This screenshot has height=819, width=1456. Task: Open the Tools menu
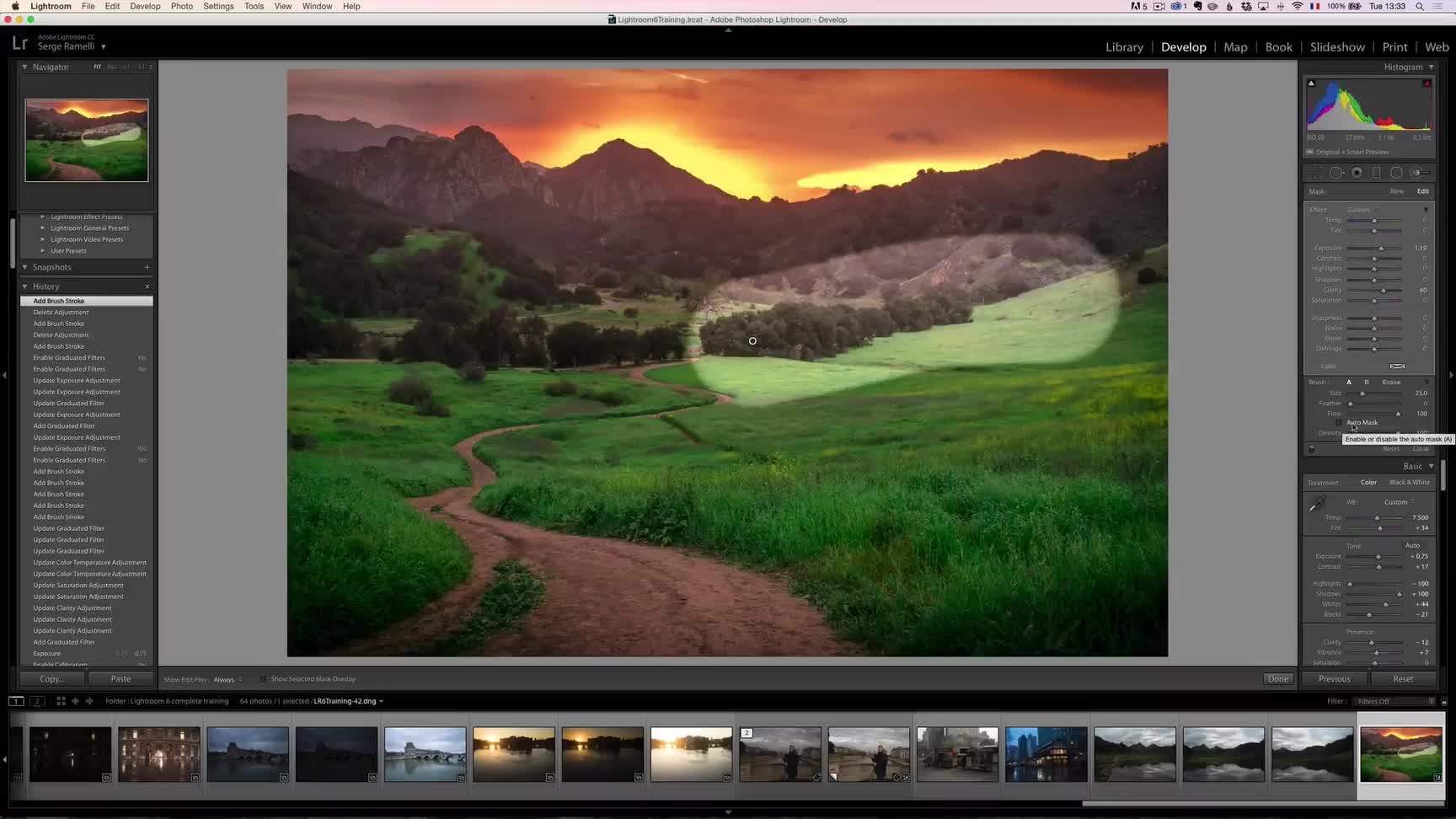click(x=254, y=6)
